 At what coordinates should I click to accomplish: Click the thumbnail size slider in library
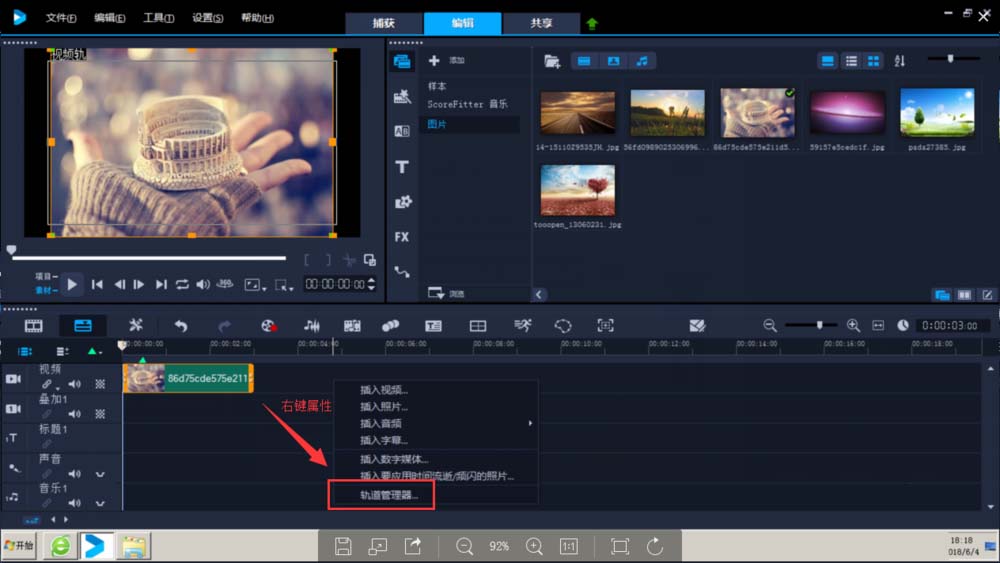pyautogui.click(x=951, y=59)
